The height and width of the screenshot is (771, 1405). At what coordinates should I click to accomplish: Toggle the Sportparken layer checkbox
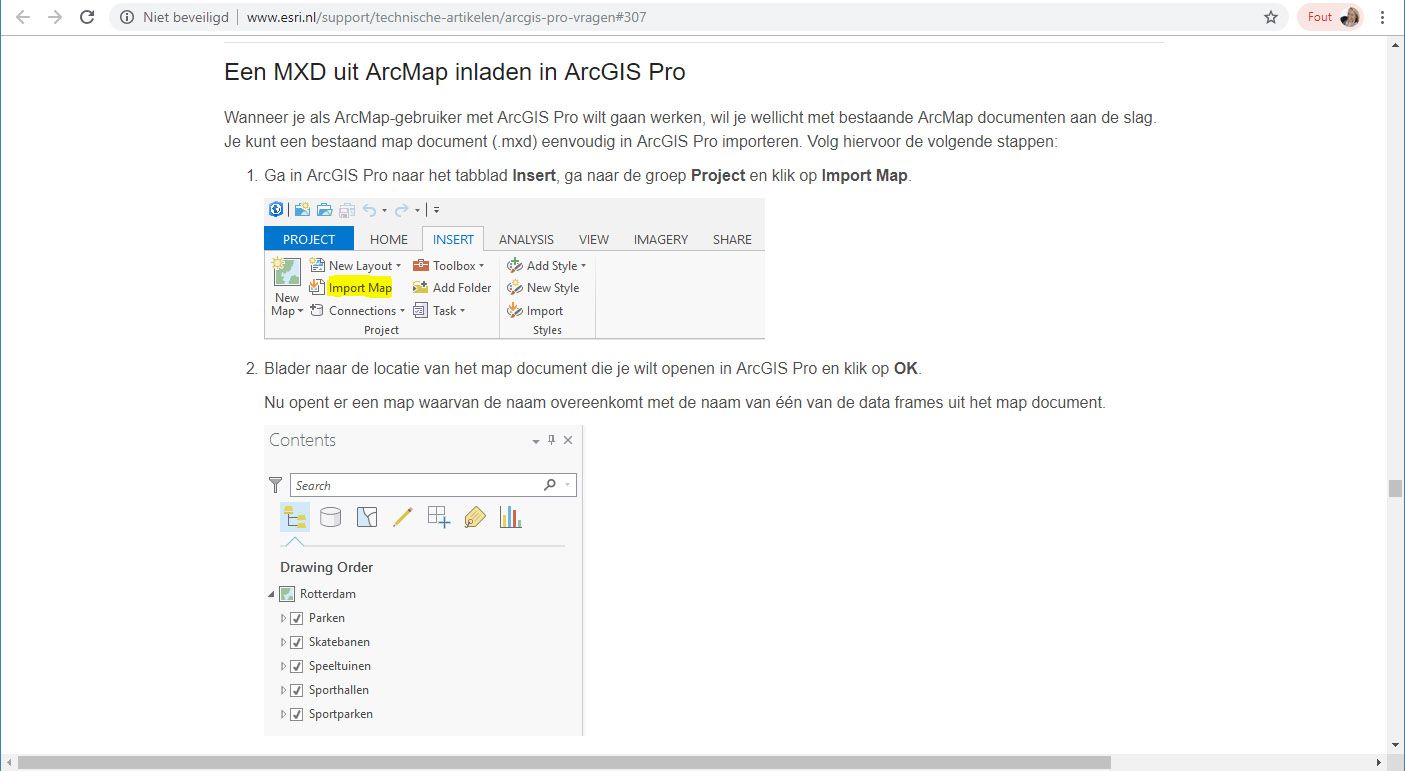[x=296, y=714]
